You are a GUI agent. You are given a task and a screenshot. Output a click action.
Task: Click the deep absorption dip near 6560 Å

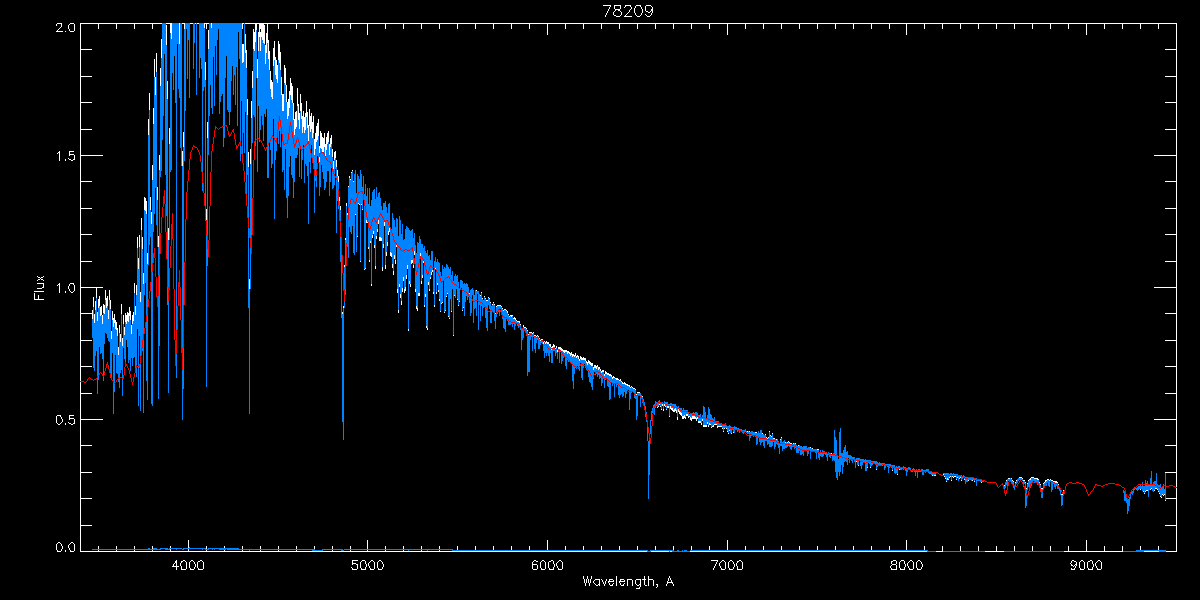click(x=649, y=494)
